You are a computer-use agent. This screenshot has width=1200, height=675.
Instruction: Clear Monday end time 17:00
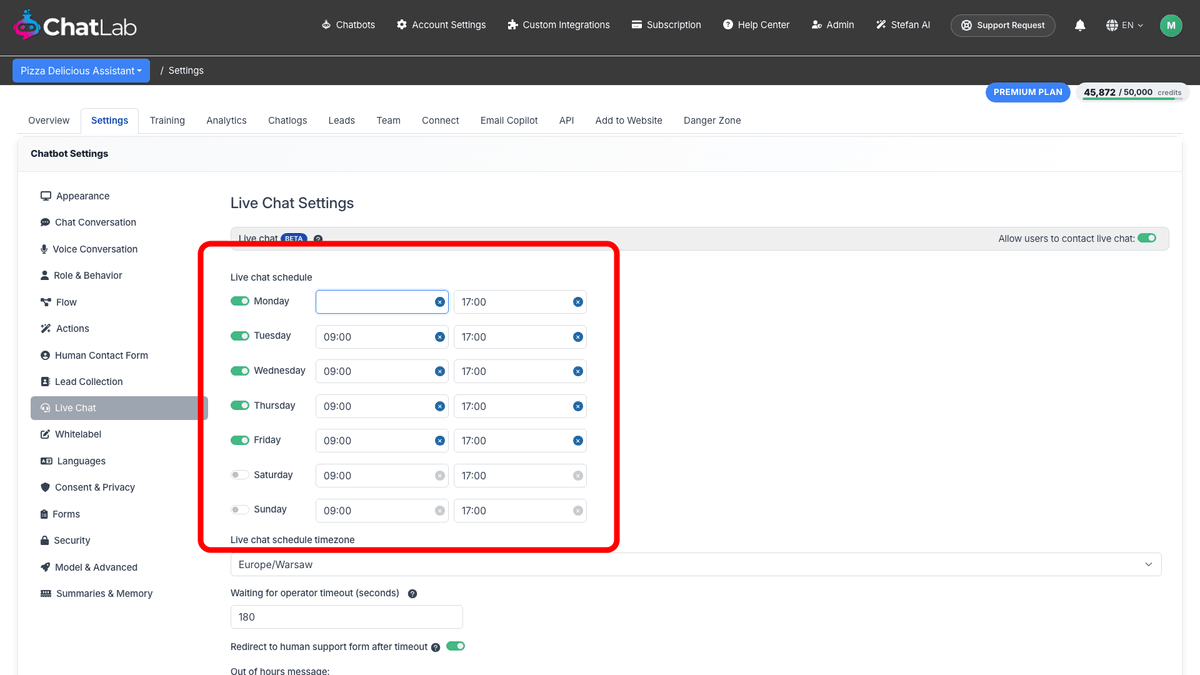pos(578,302)
